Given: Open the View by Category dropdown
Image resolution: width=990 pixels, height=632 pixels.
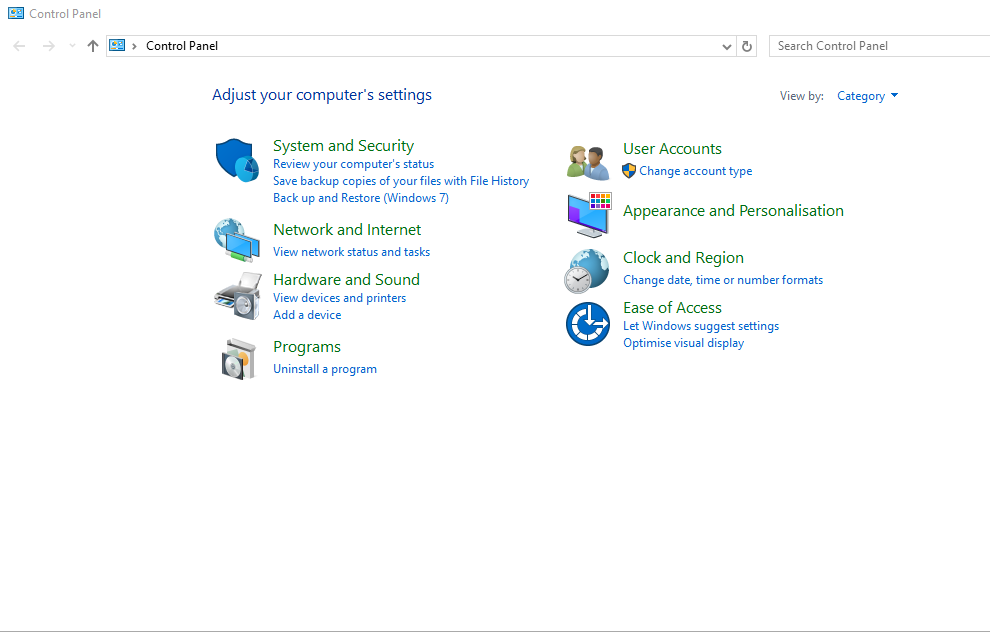Looking at the screenshot, I should point(868,96).
